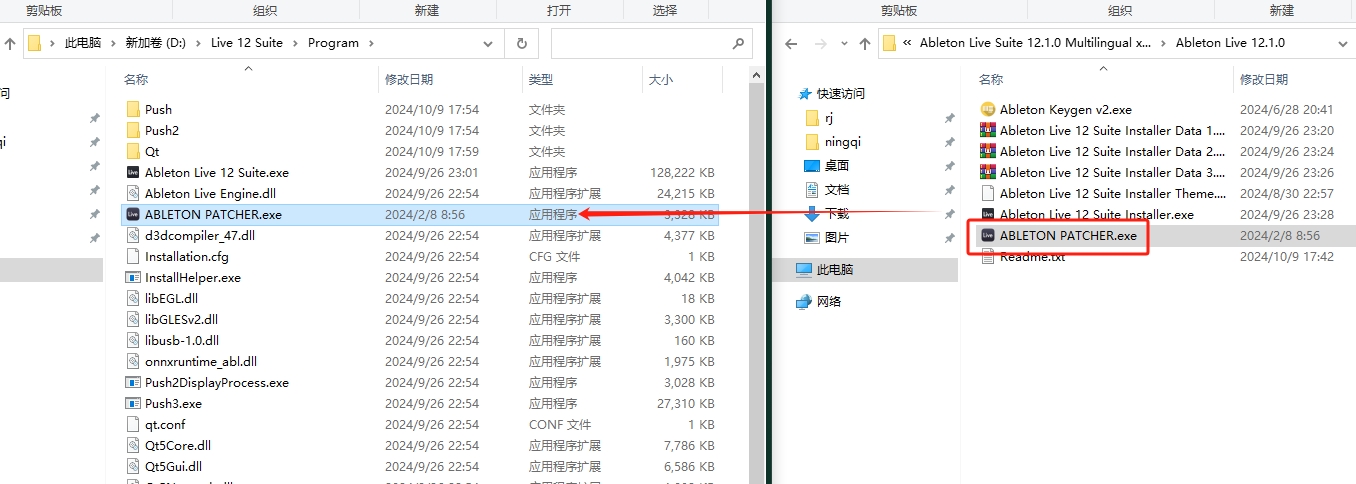Click the d3dcompiler_47.dll file icon

[134, 235]
